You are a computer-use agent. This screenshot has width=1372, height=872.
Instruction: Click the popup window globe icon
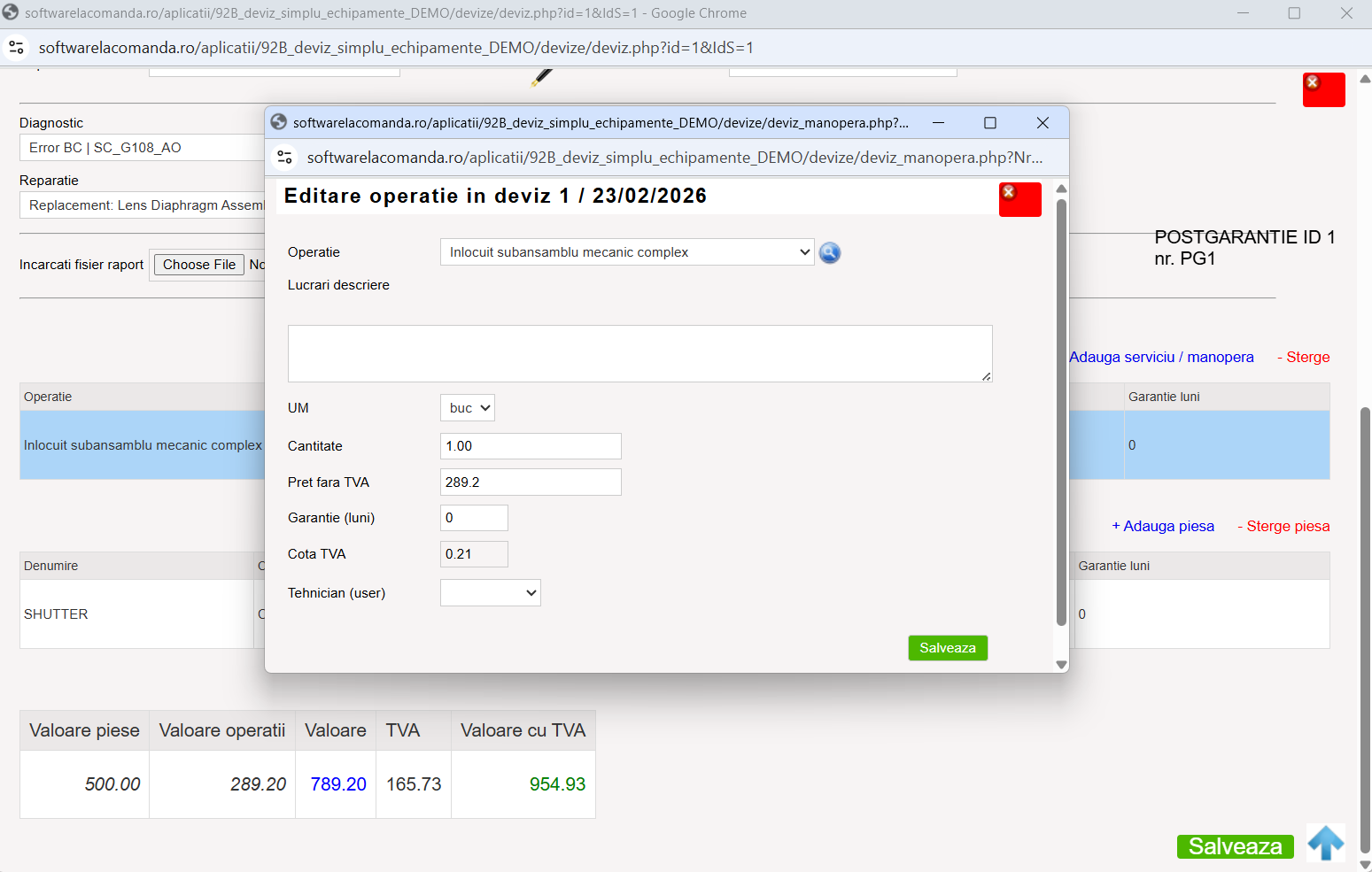click(279, 123)
